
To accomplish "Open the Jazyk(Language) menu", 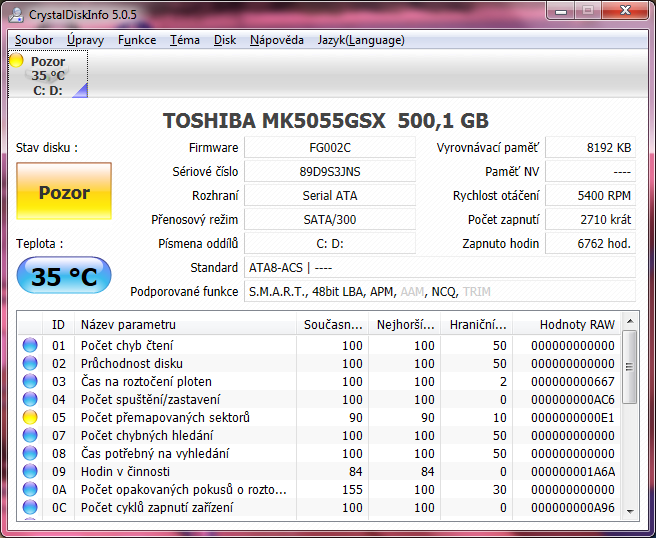I will [361, 40].
